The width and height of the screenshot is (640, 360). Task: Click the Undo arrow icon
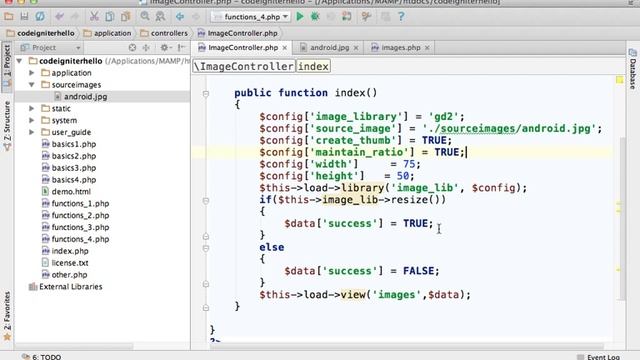[x=60, y=16]
